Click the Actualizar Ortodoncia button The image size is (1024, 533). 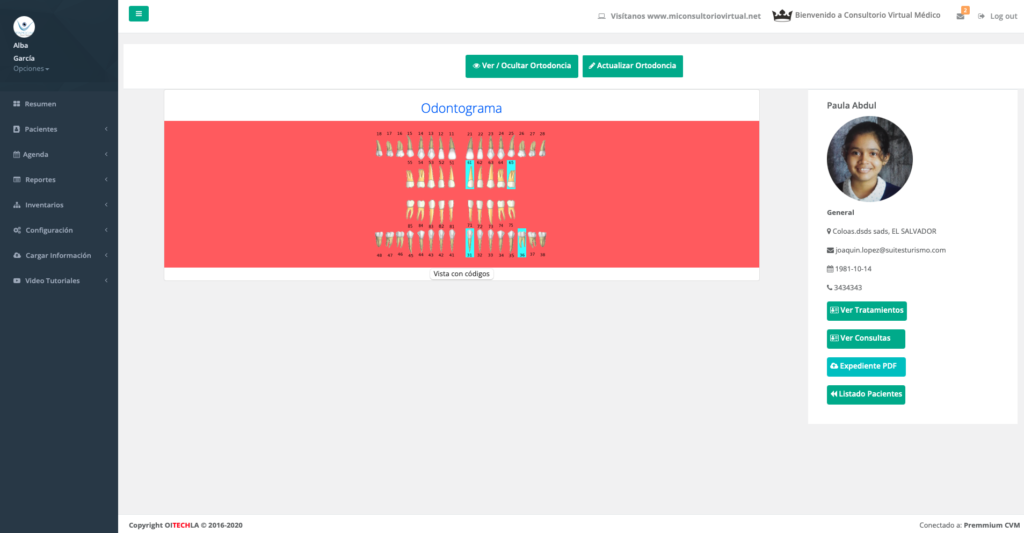click(632, 66)
